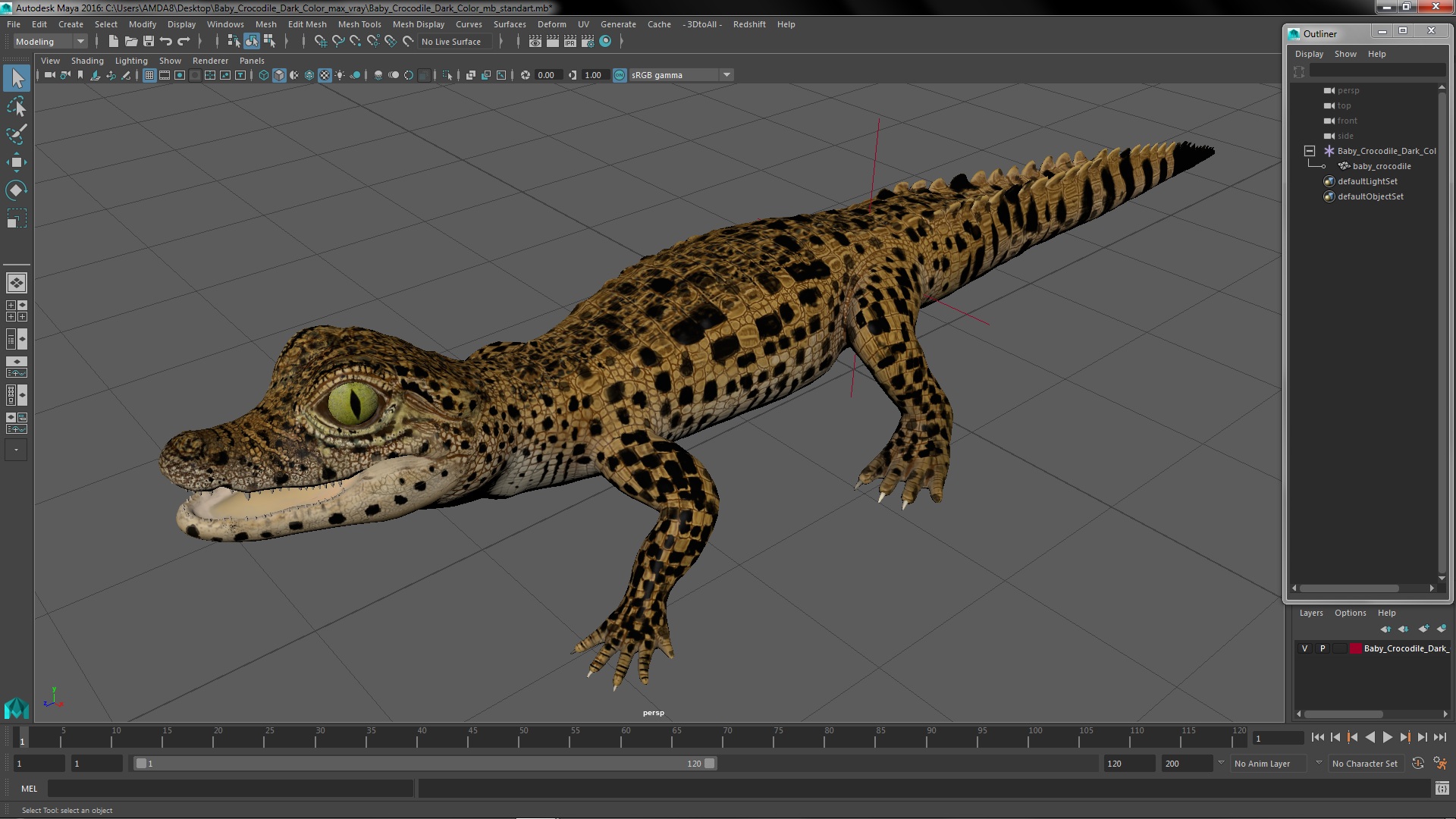Viewport: 1456px width, 819px height.
Task: Open the Render View window
Action: [535, 42]
